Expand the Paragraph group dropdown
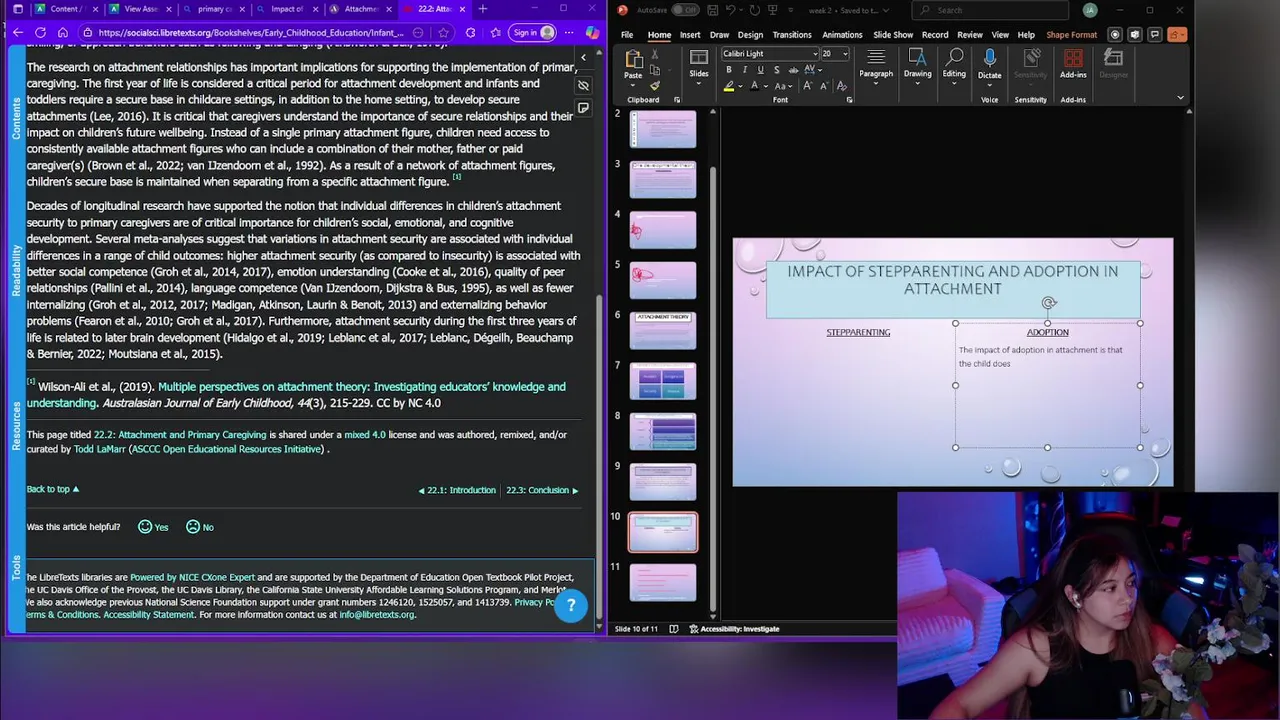 pos(876,84)
